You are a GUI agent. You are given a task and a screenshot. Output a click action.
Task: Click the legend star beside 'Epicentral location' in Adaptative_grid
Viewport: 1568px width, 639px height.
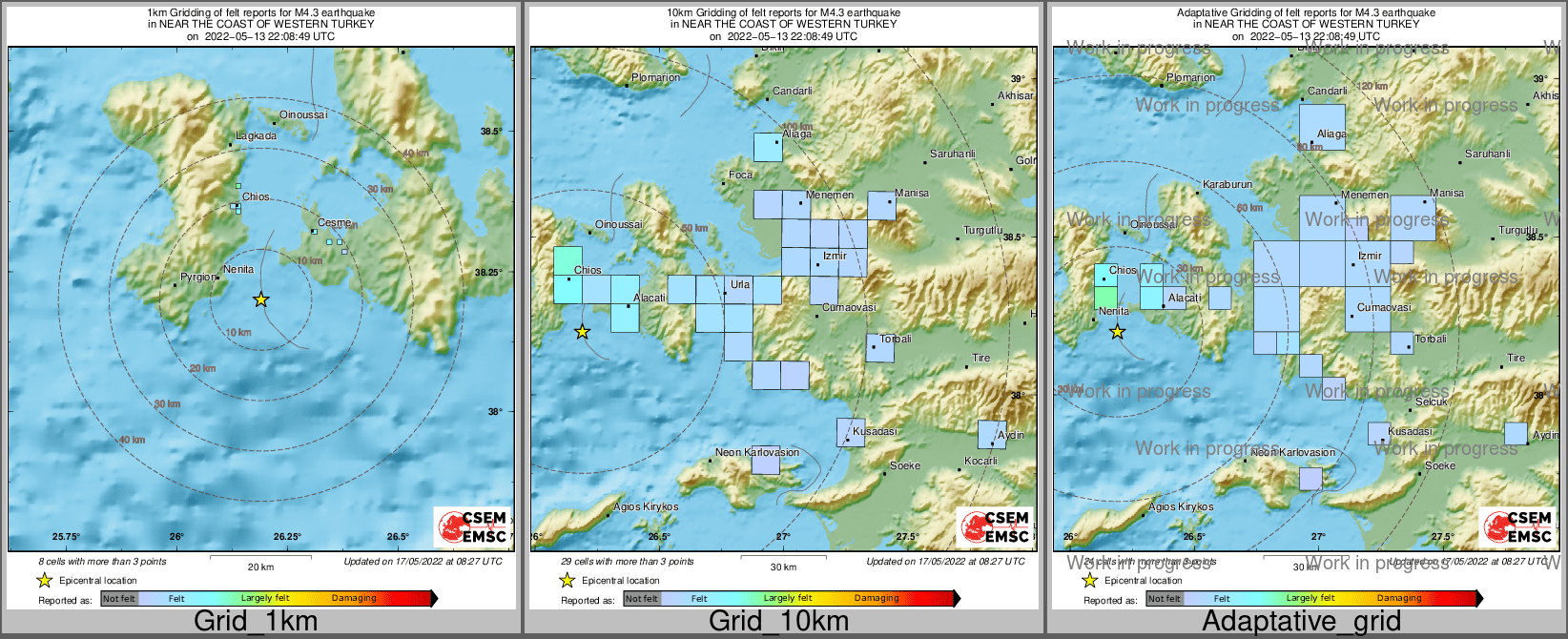[1089, 580]
